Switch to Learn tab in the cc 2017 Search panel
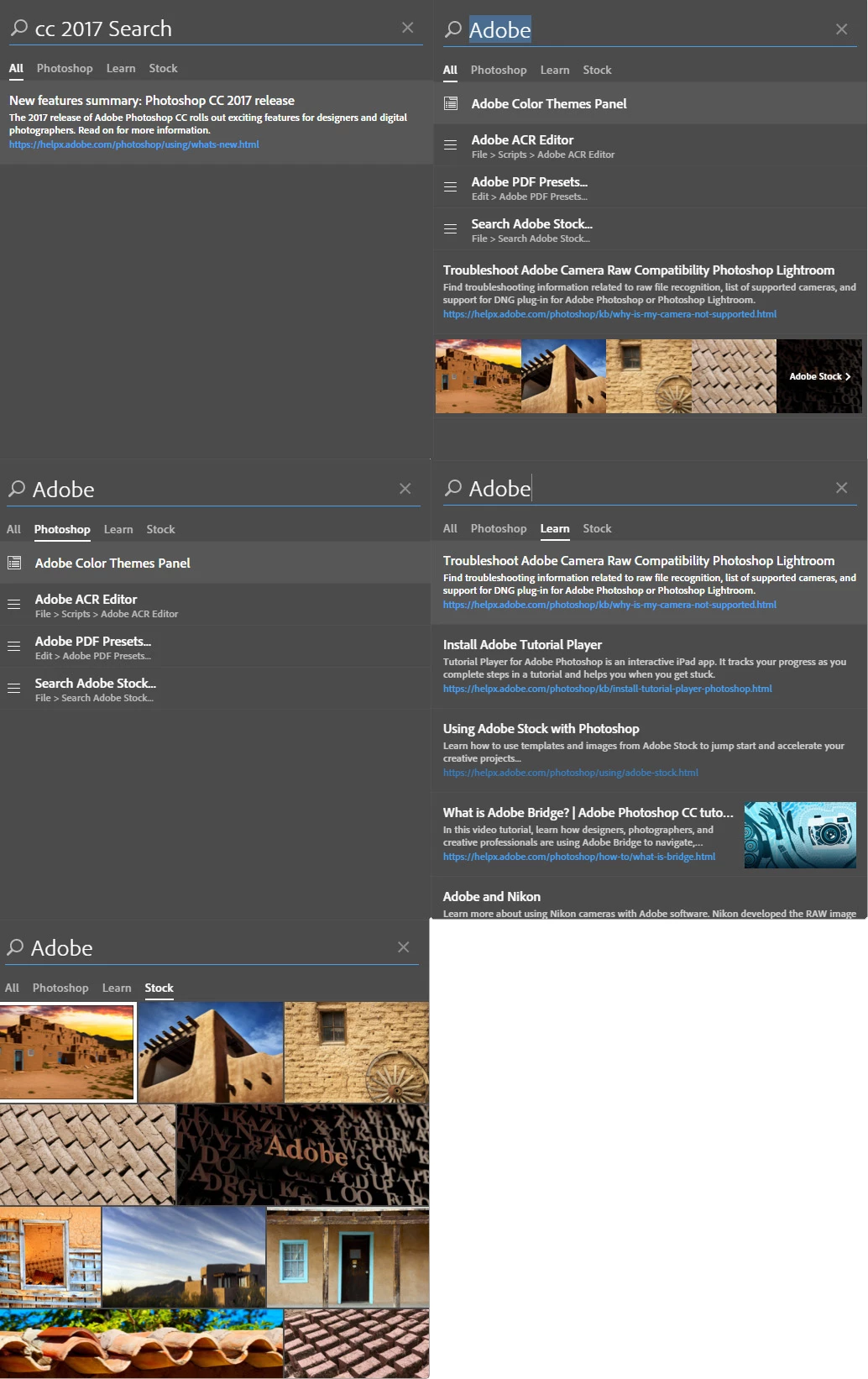 [121, 68]
